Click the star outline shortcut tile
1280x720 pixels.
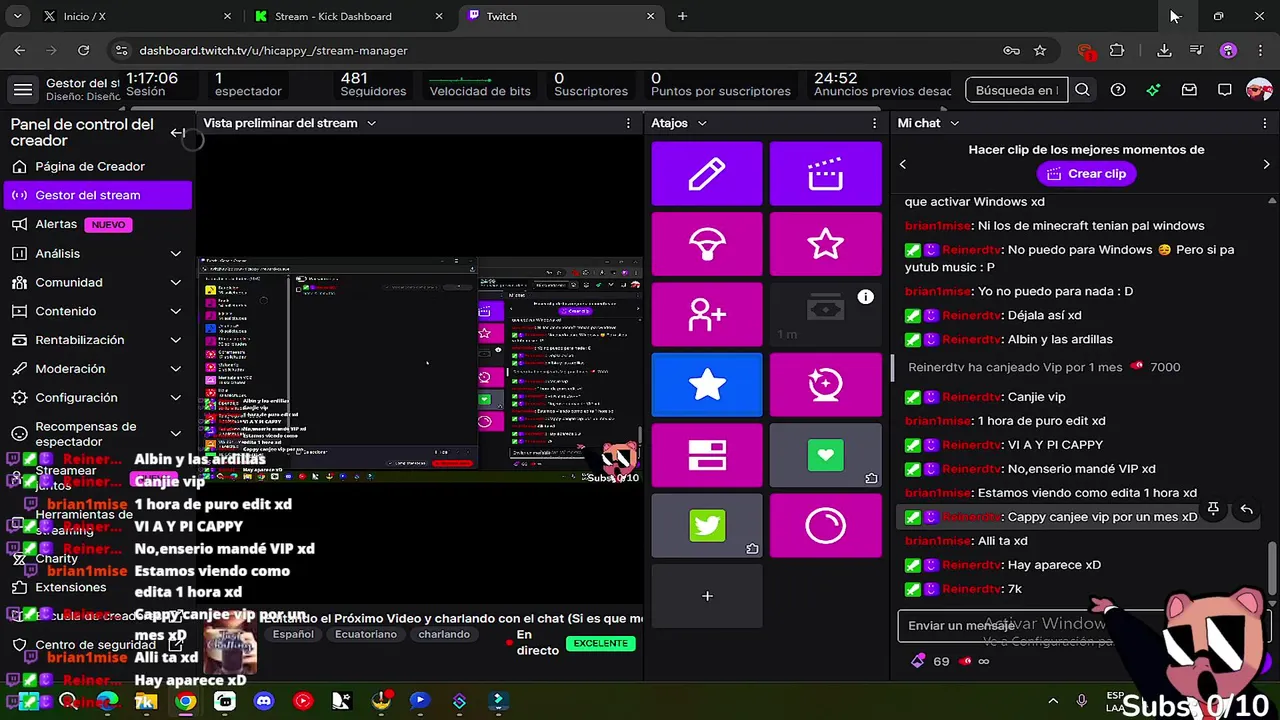(x=826, y=244)
